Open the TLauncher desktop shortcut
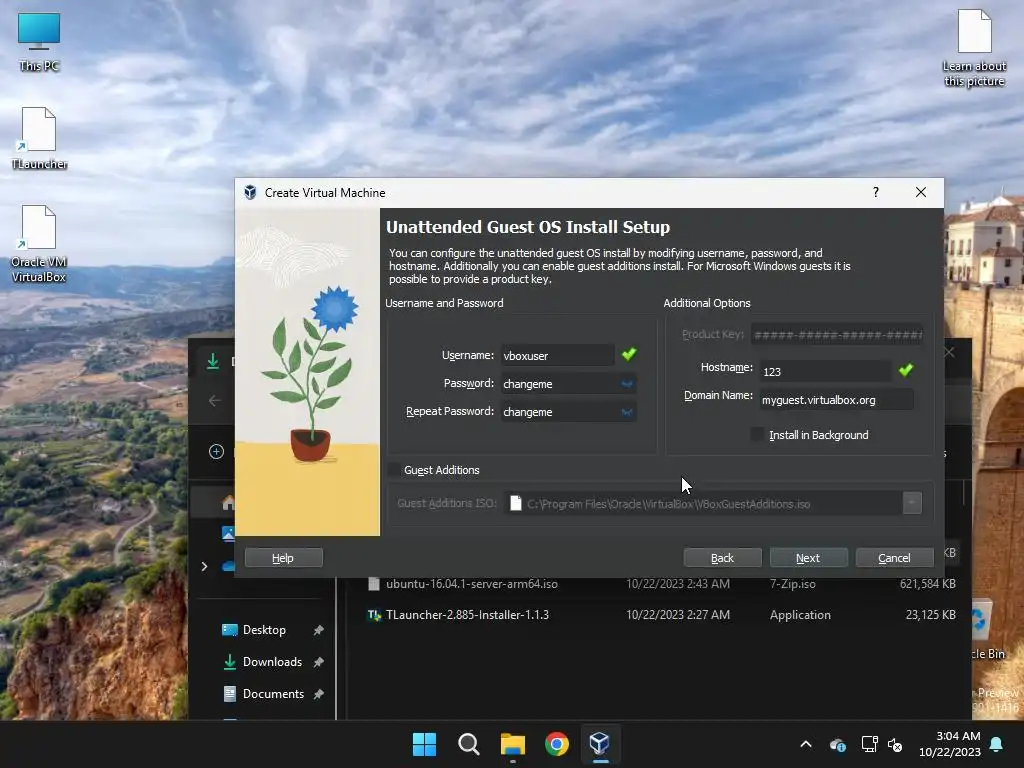Screen dimensions: 1024x768 point(39,138)
